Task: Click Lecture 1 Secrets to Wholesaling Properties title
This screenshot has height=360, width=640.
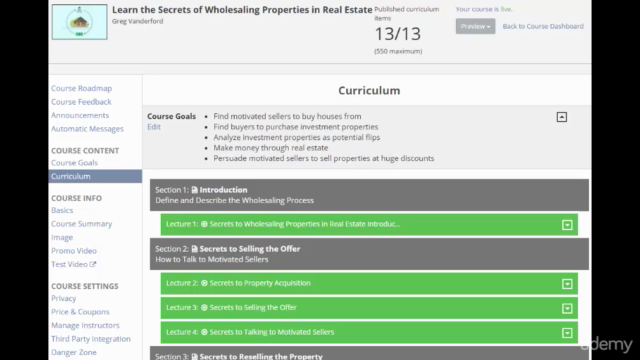Action: coord(304,224)
